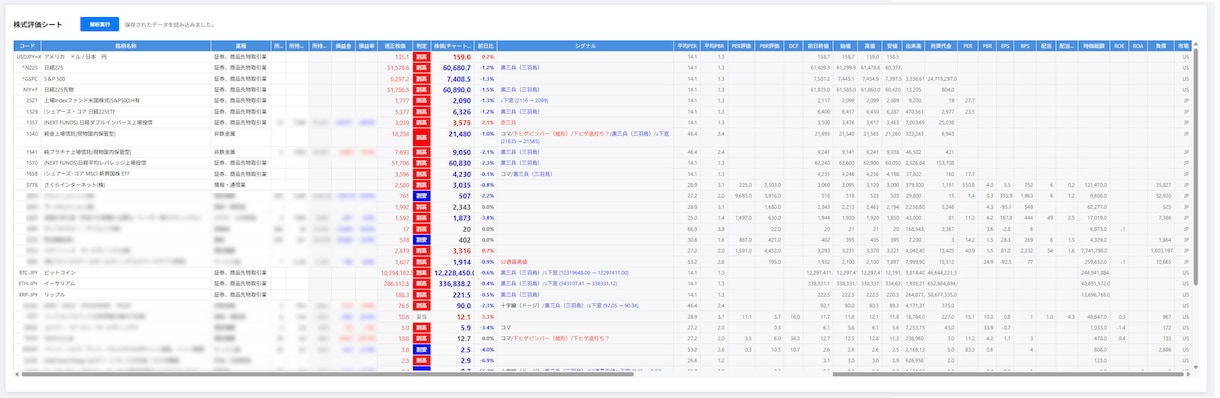The image size is (1220, 398).
Task: Click the ROE column header
Action: [1118, 45]
